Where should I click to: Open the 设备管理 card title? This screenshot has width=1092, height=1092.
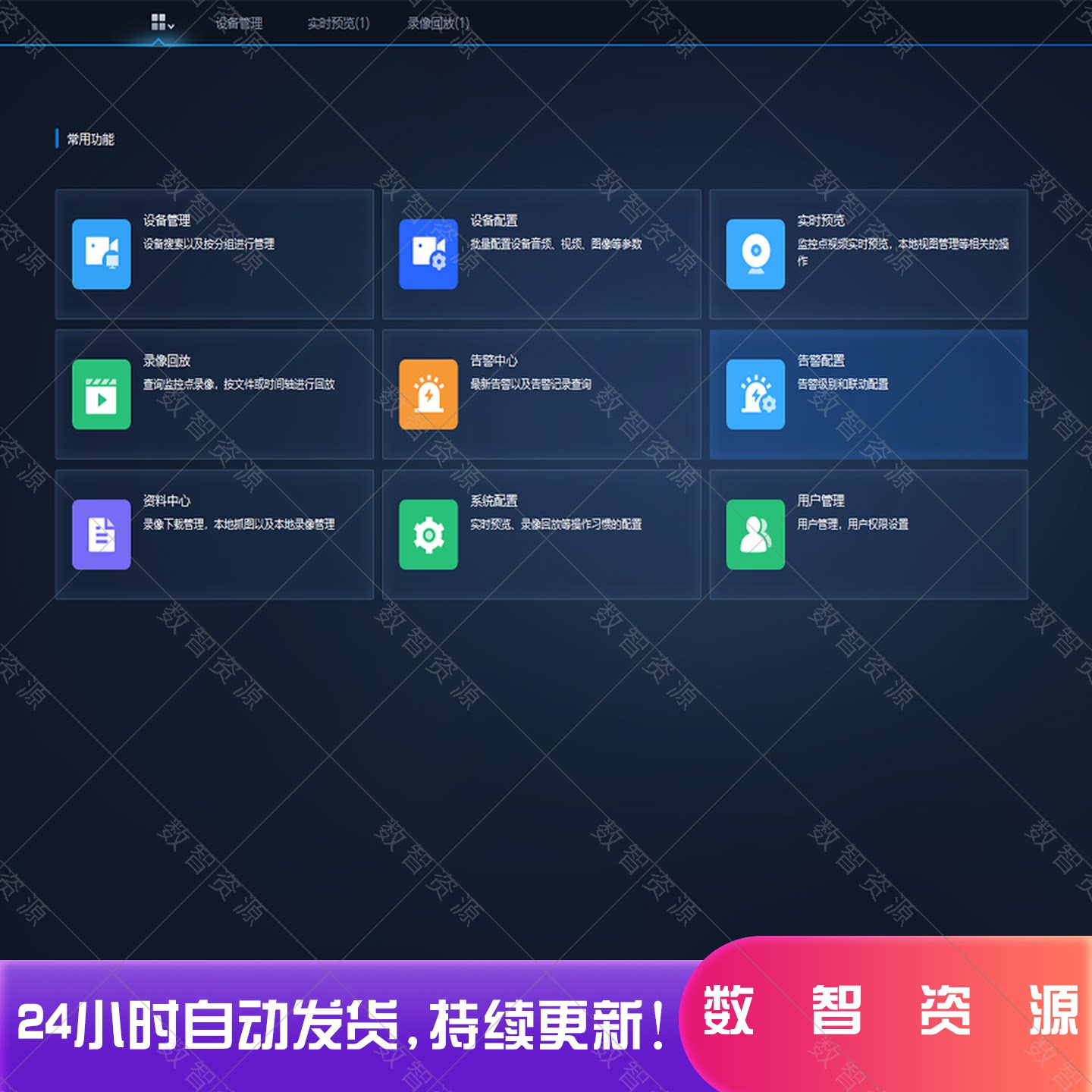click(x=167, y=221)
